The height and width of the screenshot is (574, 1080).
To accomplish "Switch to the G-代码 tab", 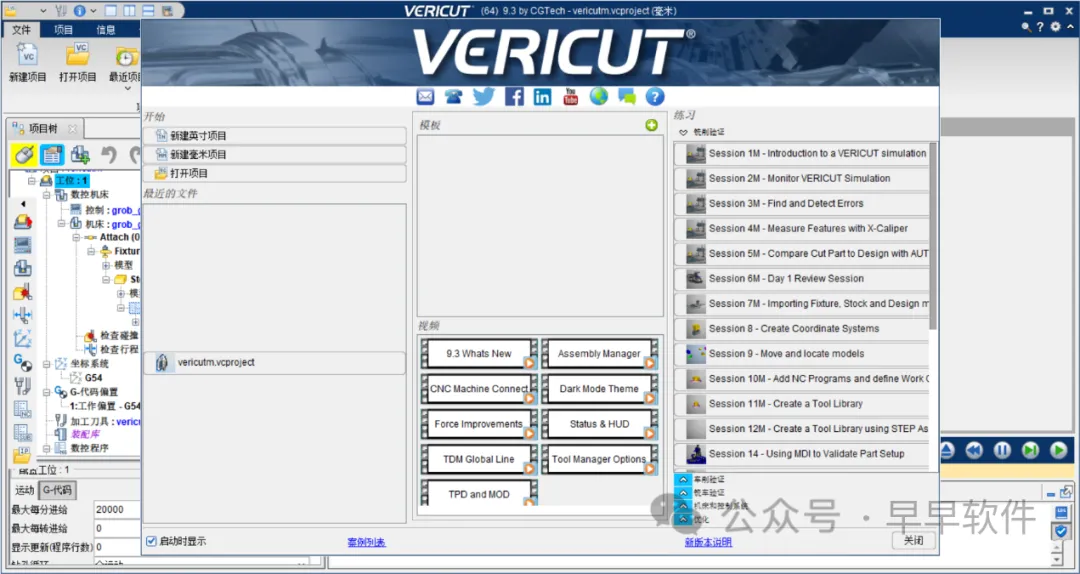I will 57,490.
